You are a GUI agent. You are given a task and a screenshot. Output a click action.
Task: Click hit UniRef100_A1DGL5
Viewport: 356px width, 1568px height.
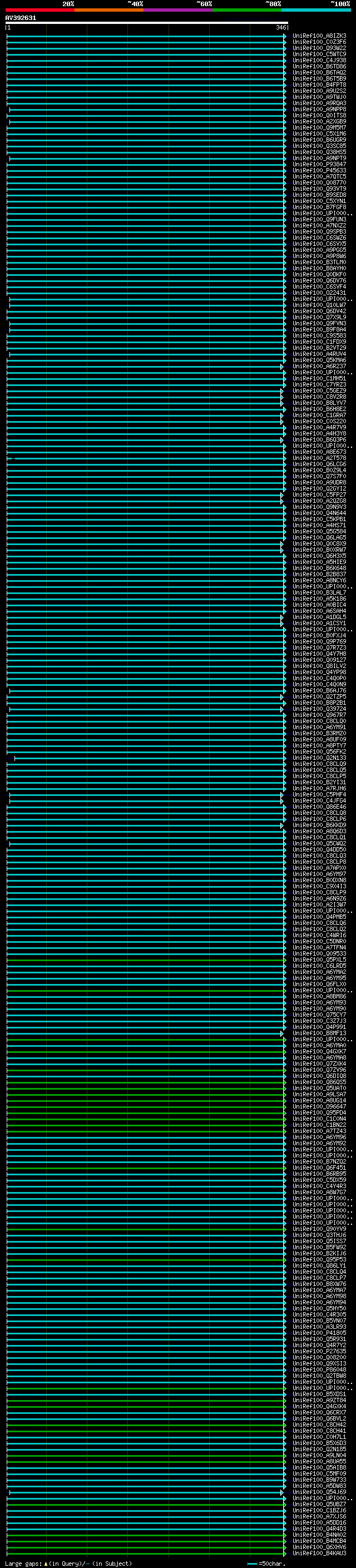pos(319,617)
